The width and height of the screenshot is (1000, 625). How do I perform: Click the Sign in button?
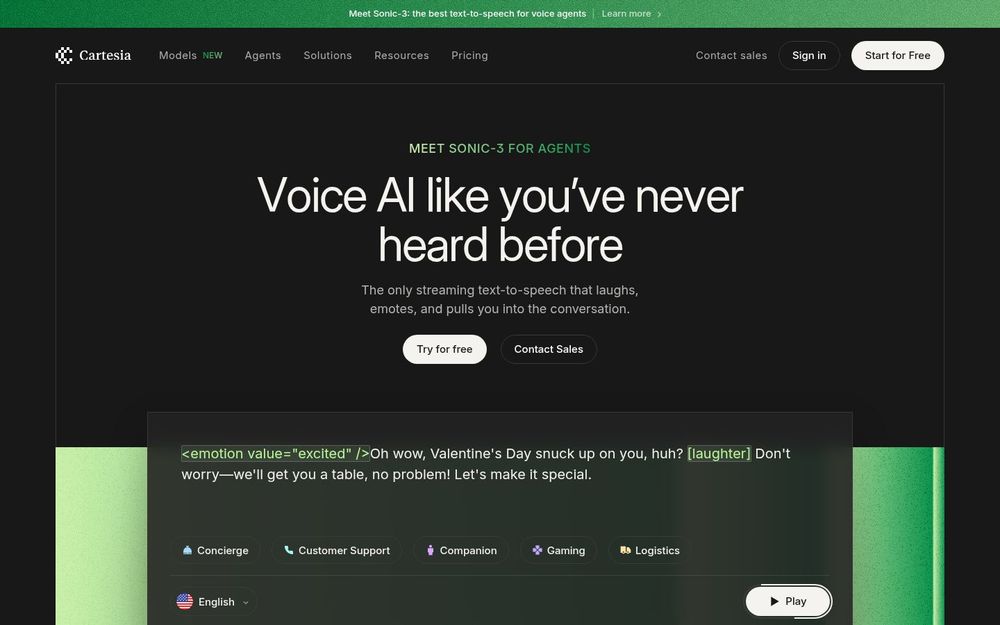pos(809,55)
